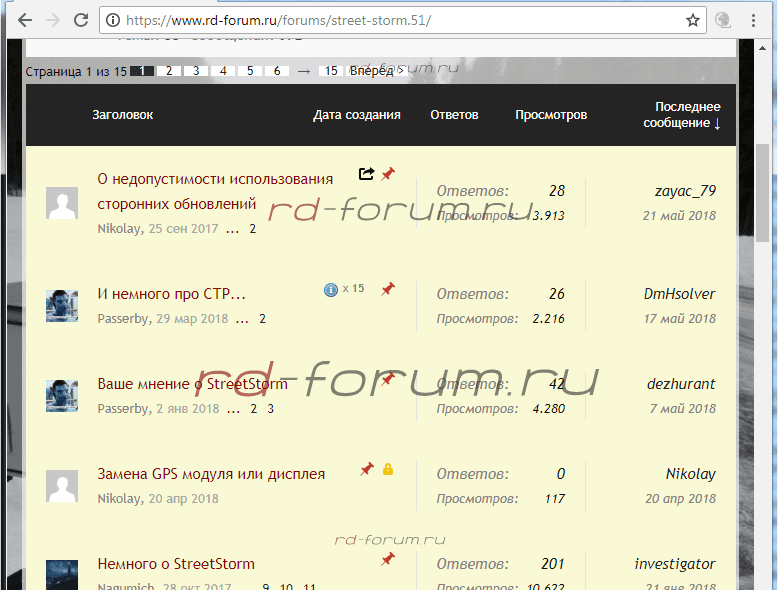The height and width of the screenshot is (590, 778).
Task: Click the Вперёд > next page link
Action: 376,71
